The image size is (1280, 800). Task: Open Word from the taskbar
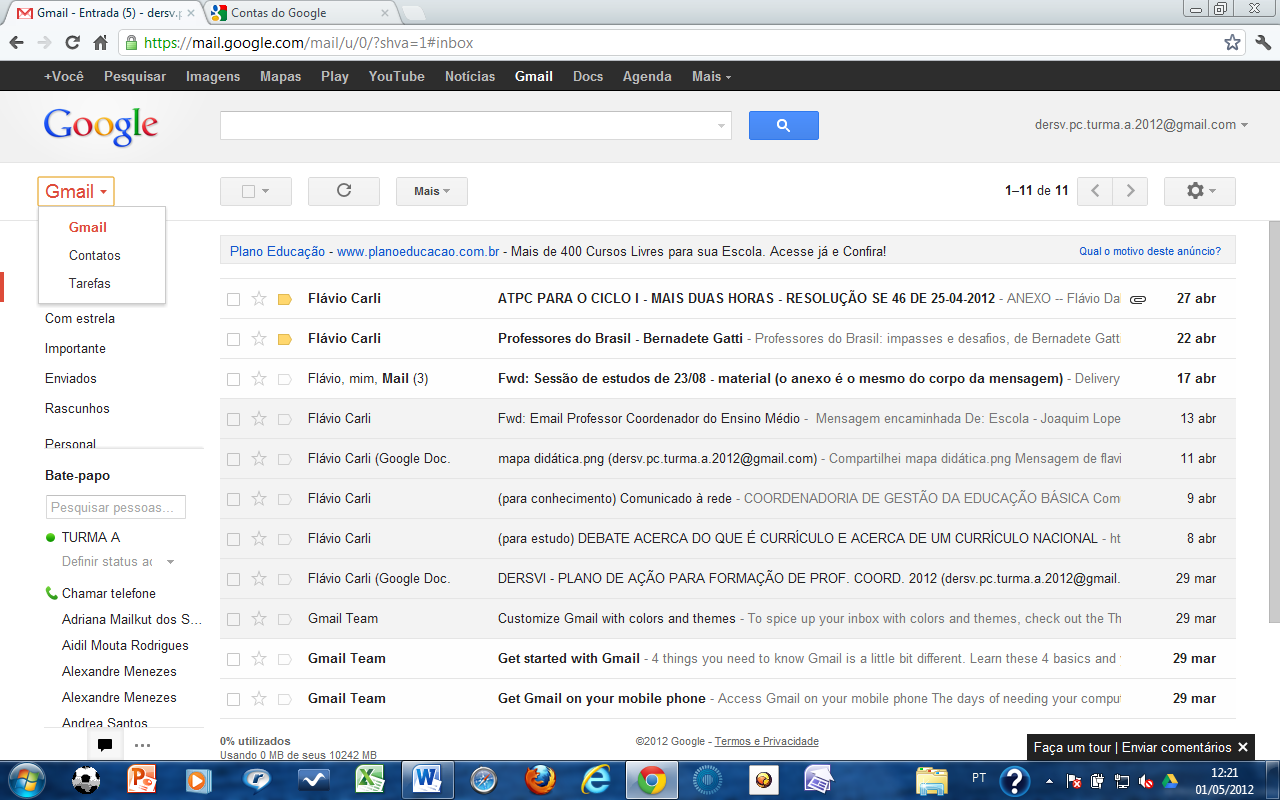point(427,779)
